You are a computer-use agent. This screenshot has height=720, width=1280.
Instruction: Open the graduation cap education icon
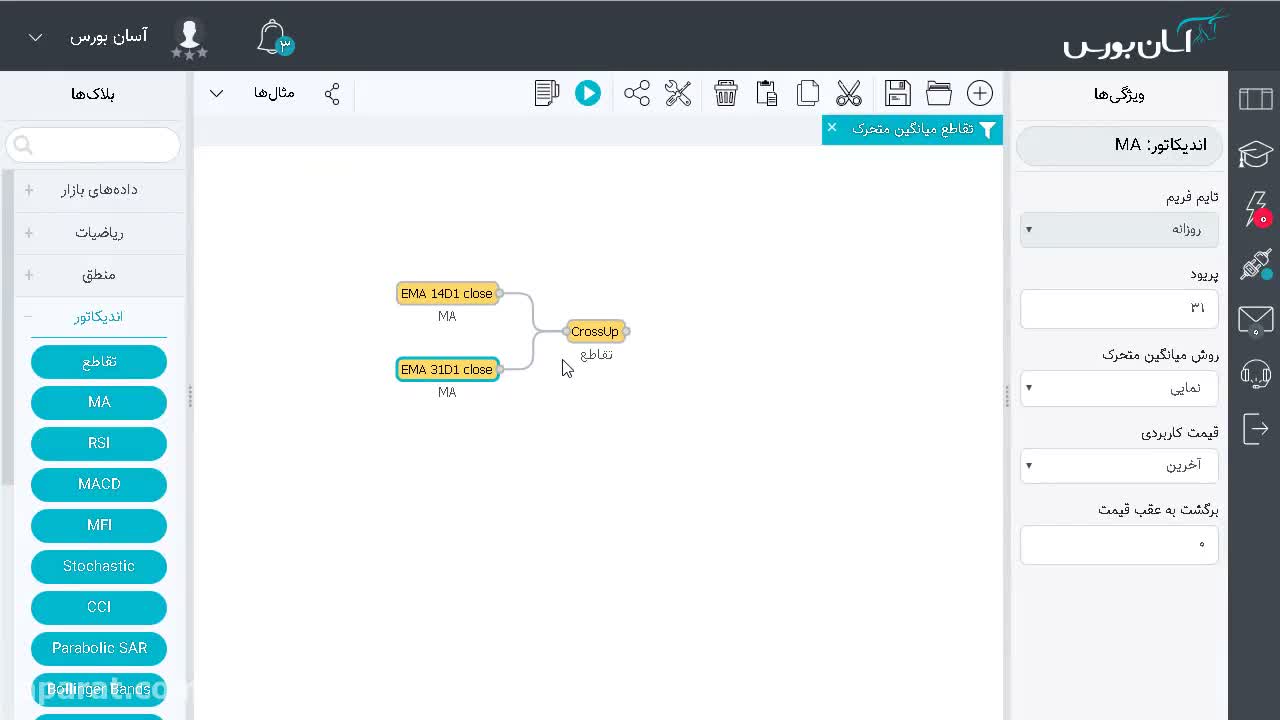click(1256, 154)
